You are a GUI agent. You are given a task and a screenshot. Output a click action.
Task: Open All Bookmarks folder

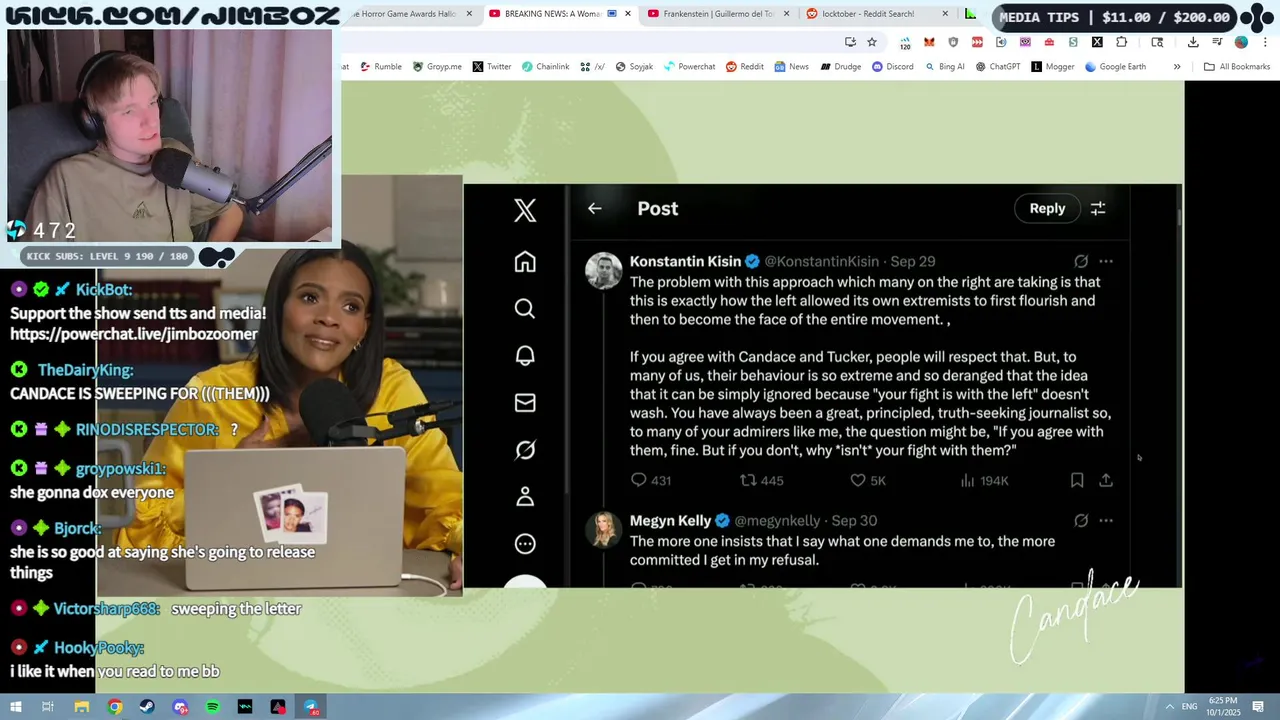[x=1237, y=67]
